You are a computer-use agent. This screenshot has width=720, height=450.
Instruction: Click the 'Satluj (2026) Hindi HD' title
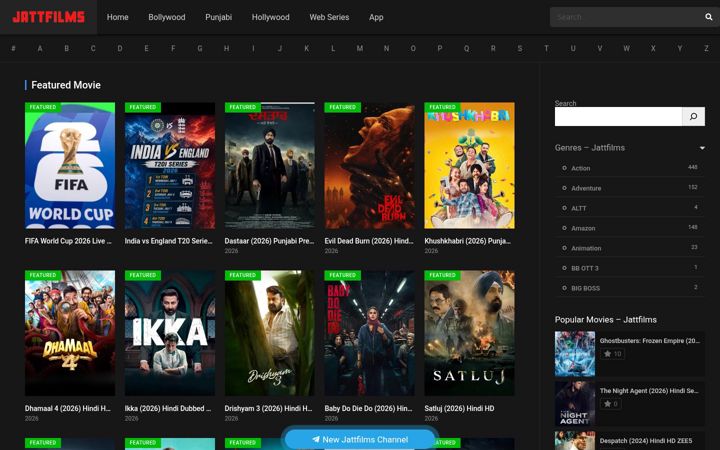pyautogui.click(x=459, y=408)
